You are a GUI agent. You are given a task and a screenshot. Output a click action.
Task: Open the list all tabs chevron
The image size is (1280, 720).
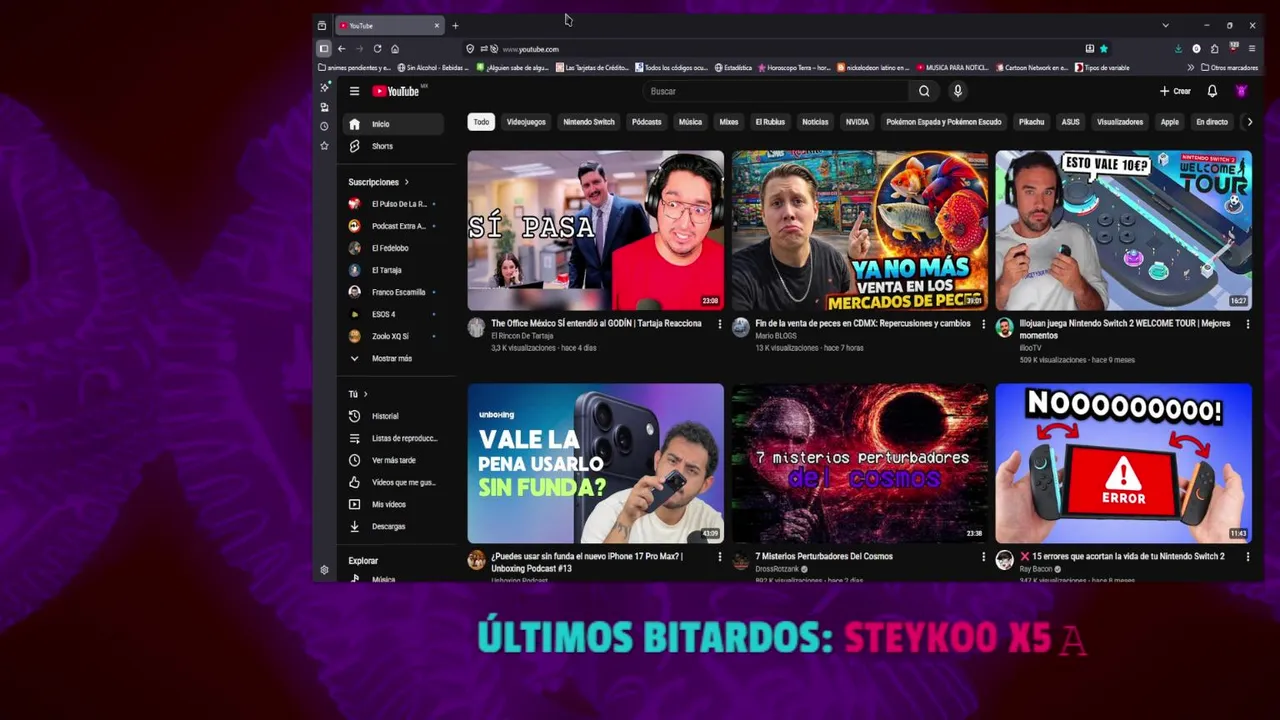coord(1165,26)
